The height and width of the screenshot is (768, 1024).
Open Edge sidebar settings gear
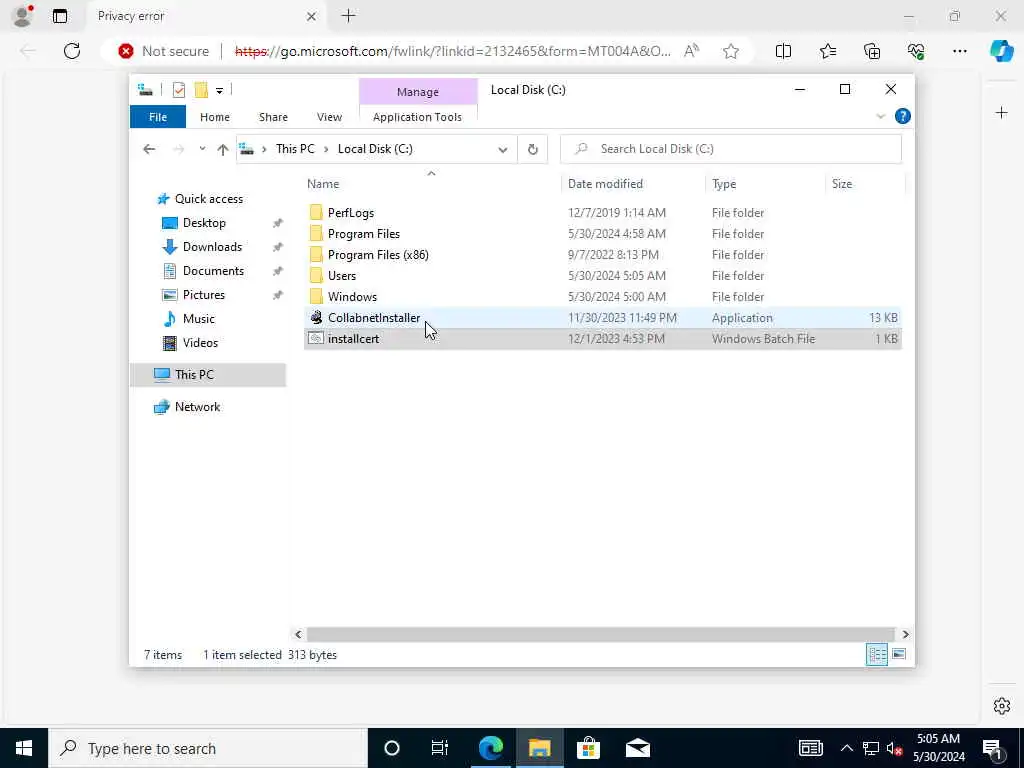1001,706
